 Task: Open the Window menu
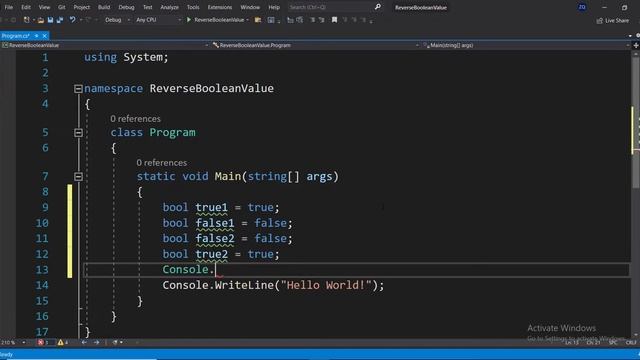[250, 7]
